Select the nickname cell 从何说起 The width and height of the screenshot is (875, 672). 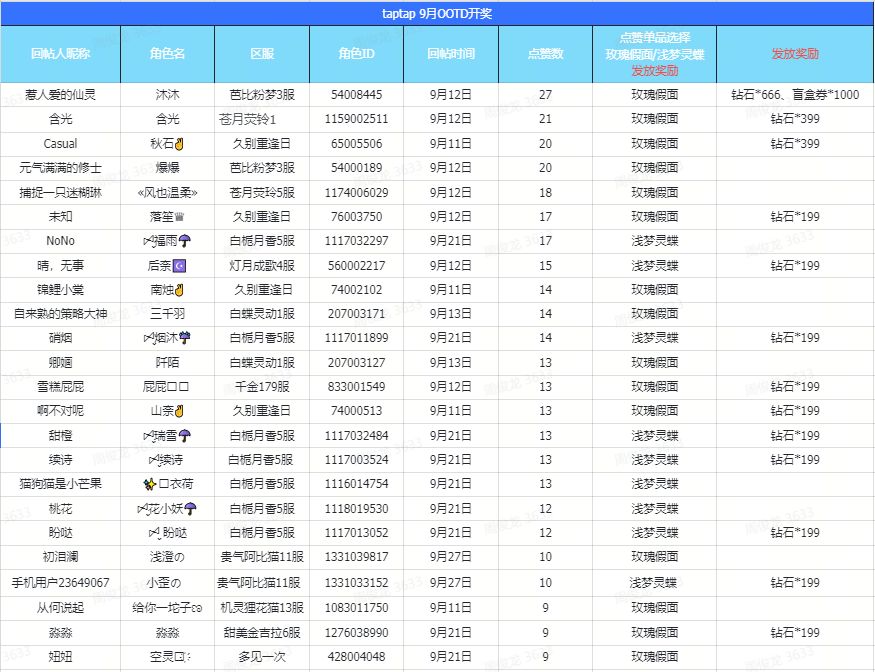click(60, 607)
